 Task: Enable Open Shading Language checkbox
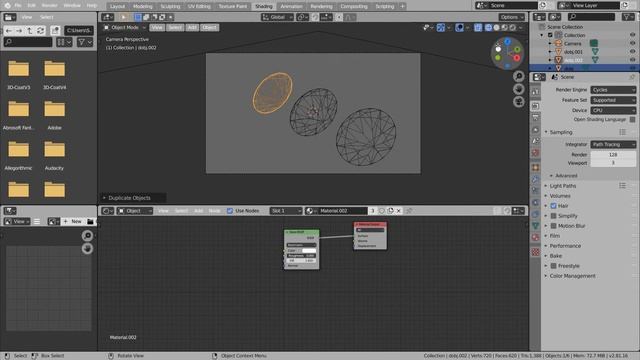click(632, 119)
